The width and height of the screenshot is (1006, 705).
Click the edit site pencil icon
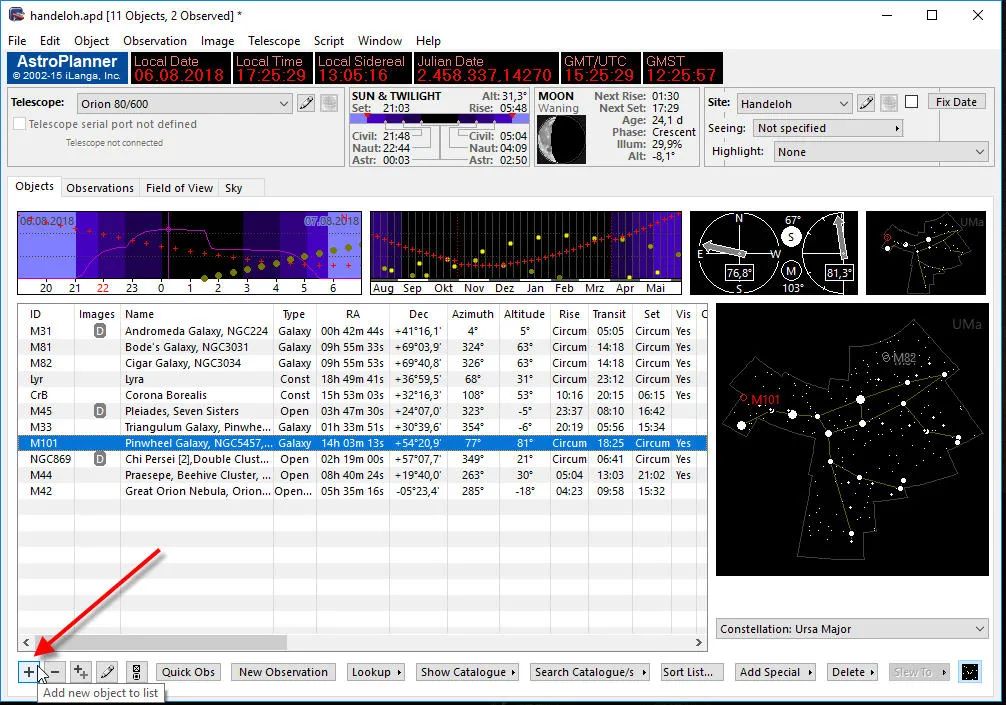[866, 103]
